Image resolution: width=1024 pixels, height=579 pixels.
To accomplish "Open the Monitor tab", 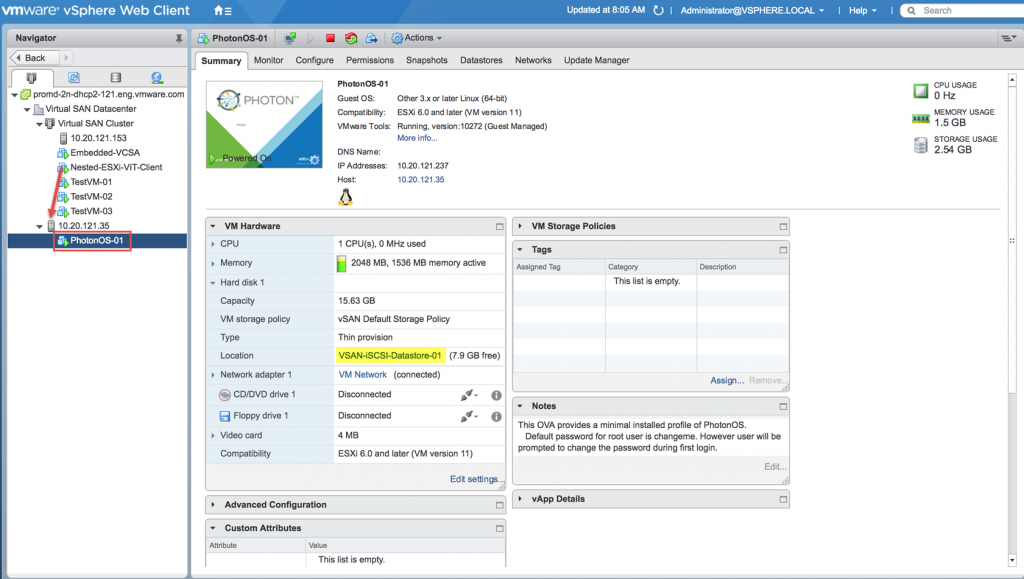I will click(x=268, y=60).
